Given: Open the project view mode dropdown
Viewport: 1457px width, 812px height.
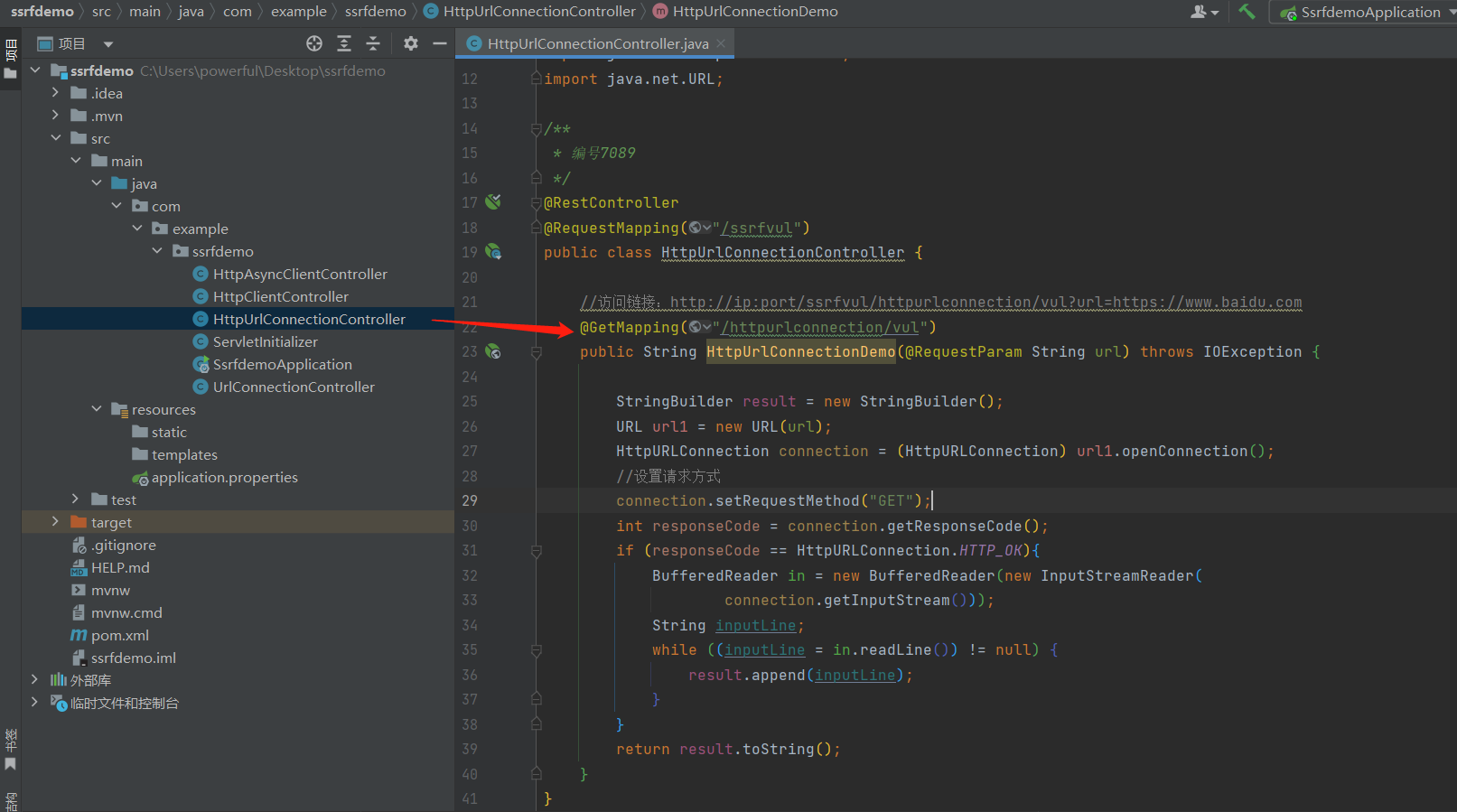Looking at the screenshot, I should click(108, 44).
